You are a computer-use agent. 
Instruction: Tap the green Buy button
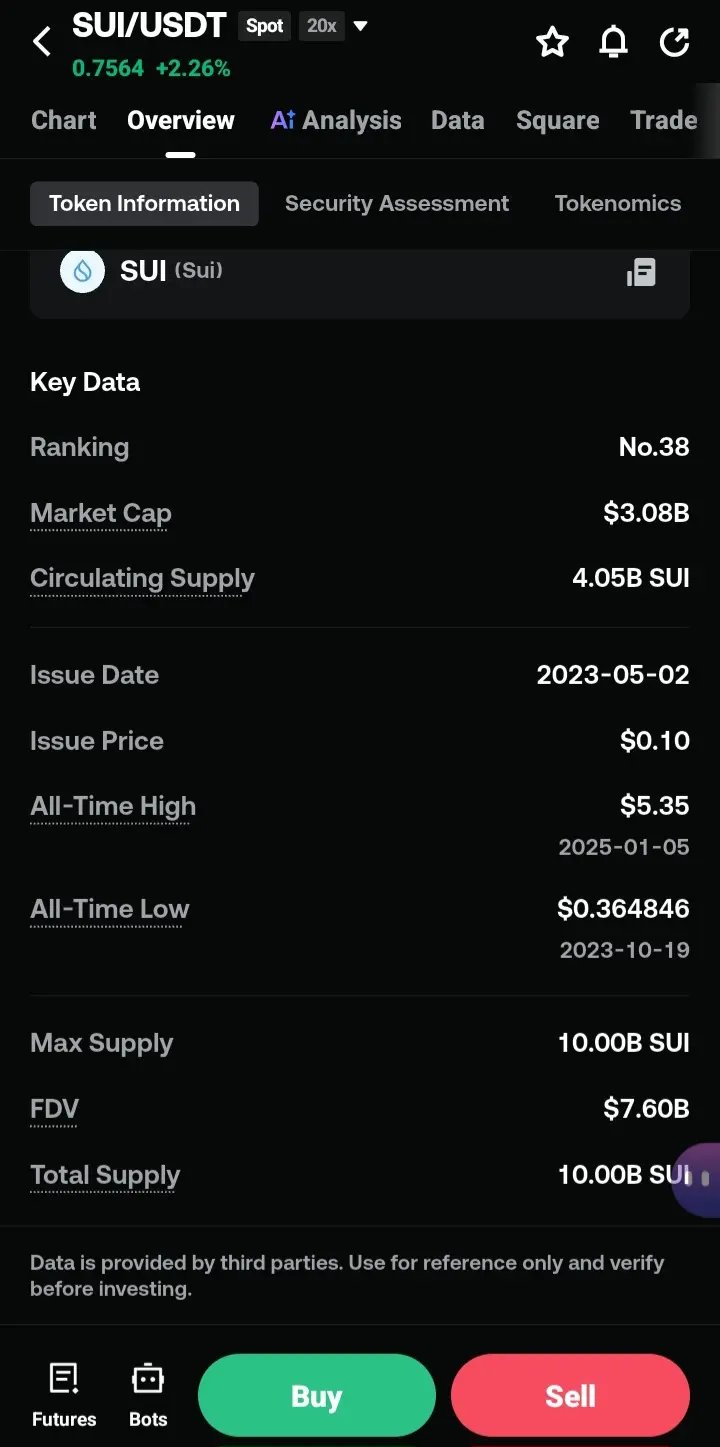(317, 1396)
